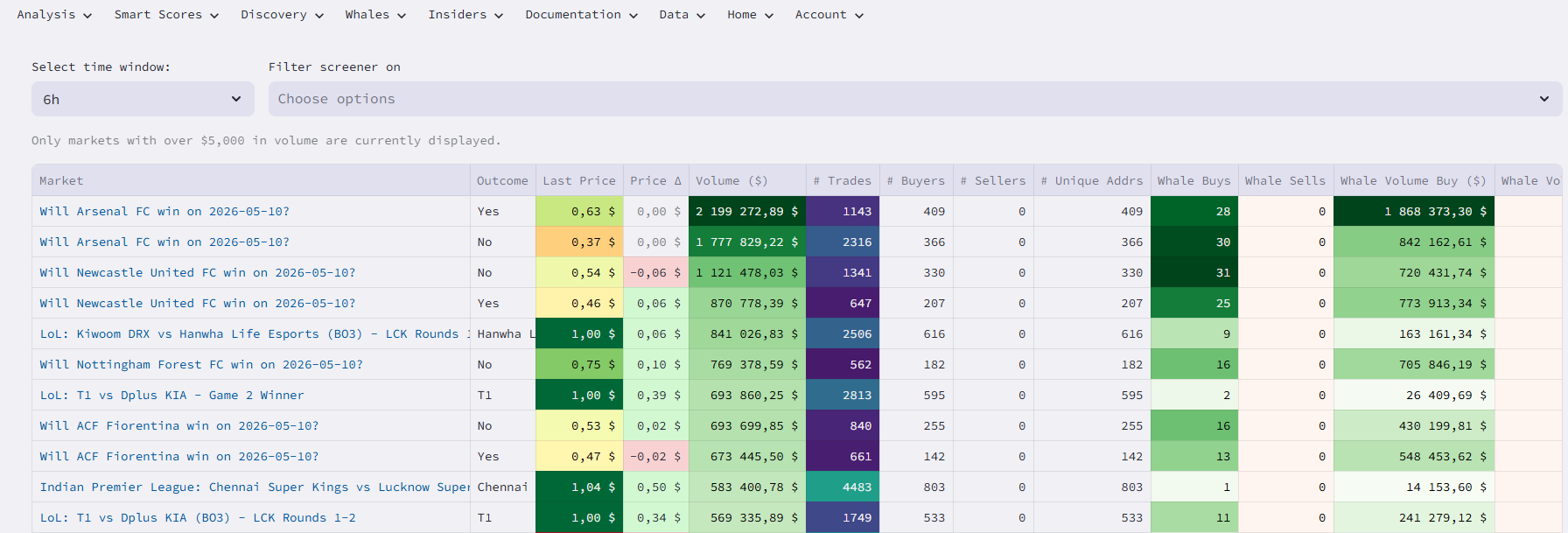Click volume cell 583 400,78 $

pos(747,487)
